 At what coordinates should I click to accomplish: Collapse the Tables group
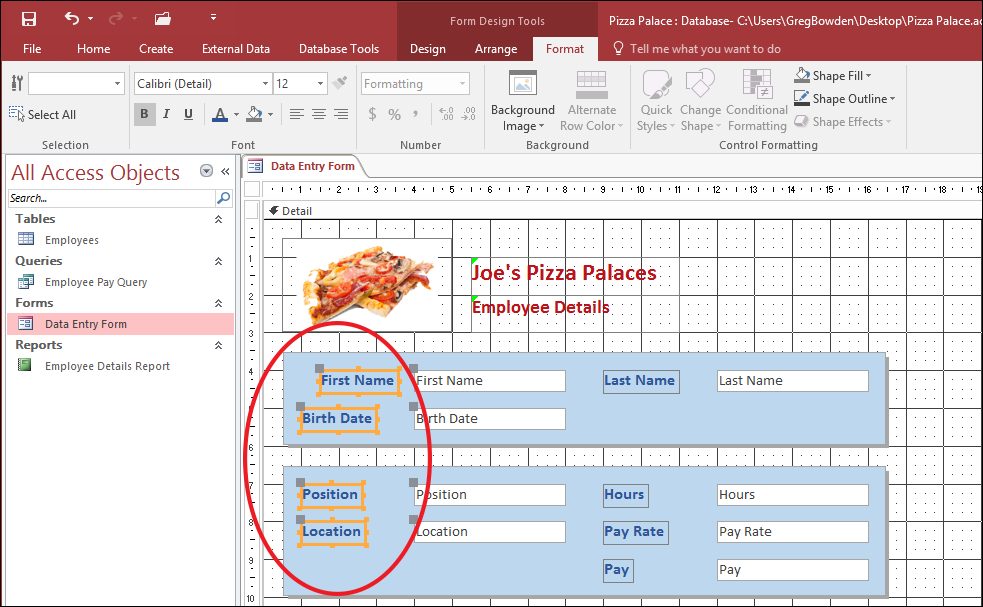point(218,219)
